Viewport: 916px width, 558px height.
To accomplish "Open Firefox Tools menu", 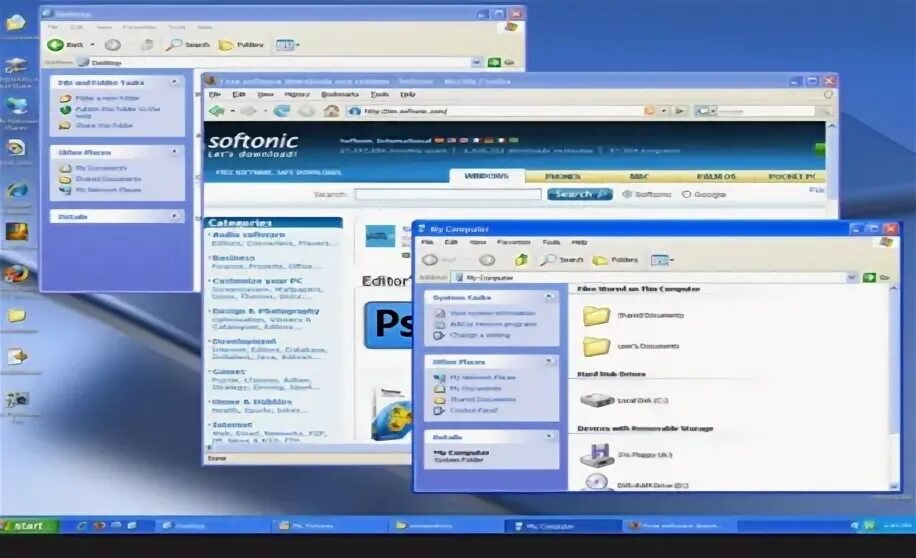I will tap(379, 94).
